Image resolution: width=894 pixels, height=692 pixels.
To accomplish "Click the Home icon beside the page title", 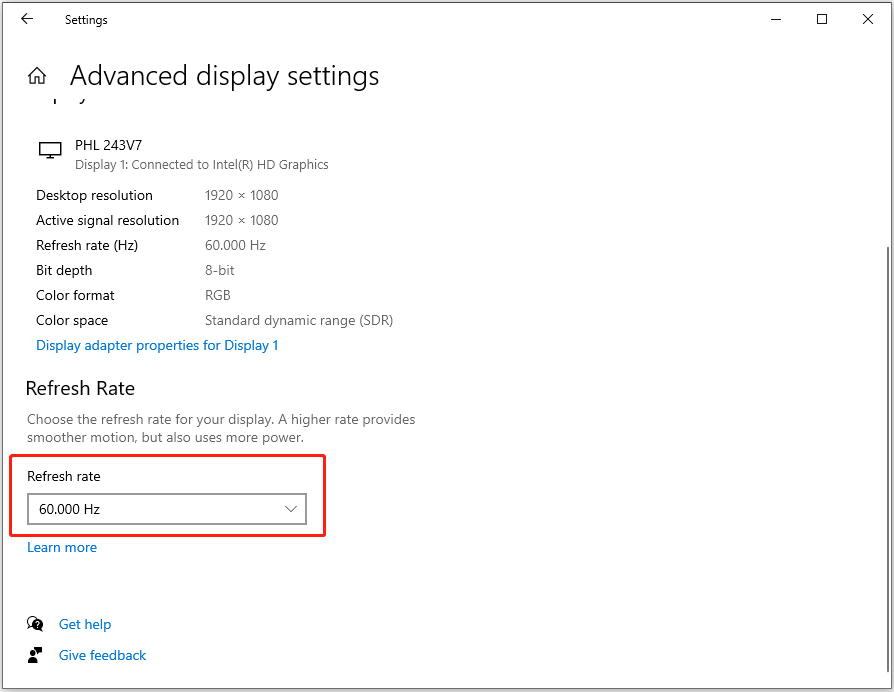I will (x=37, y=76).
